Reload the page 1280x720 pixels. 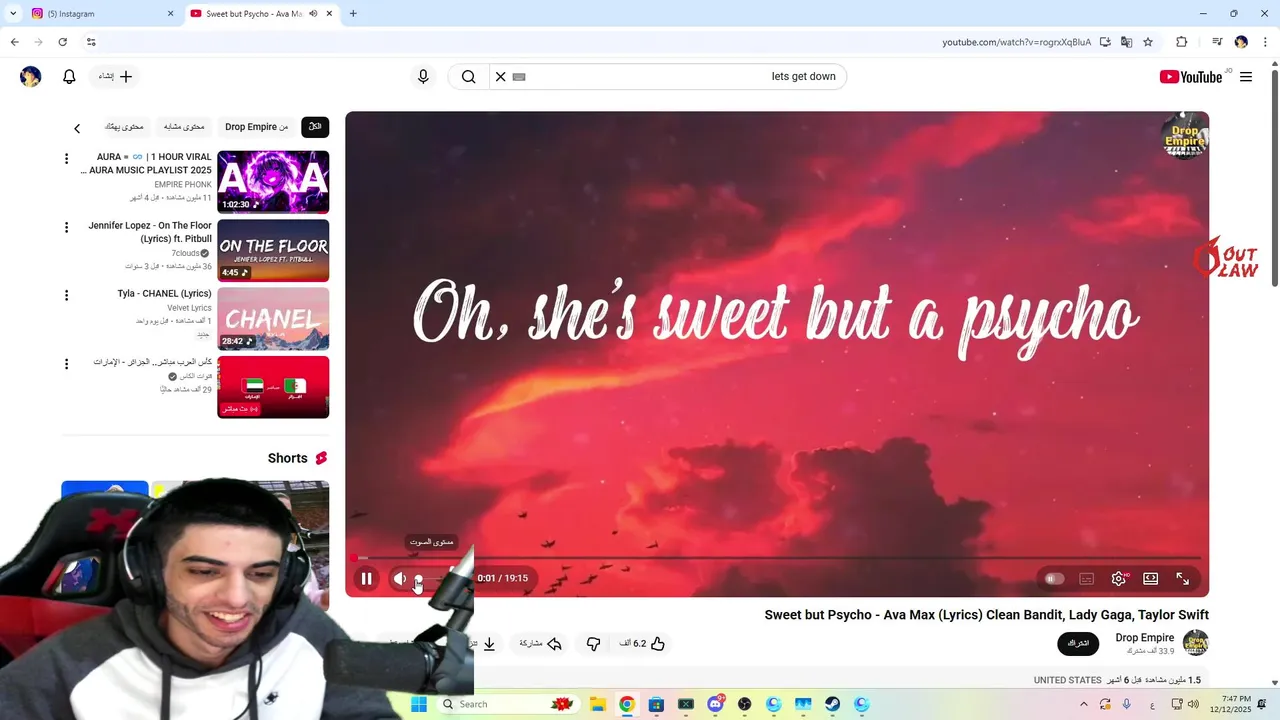click(x=63, y=42)
